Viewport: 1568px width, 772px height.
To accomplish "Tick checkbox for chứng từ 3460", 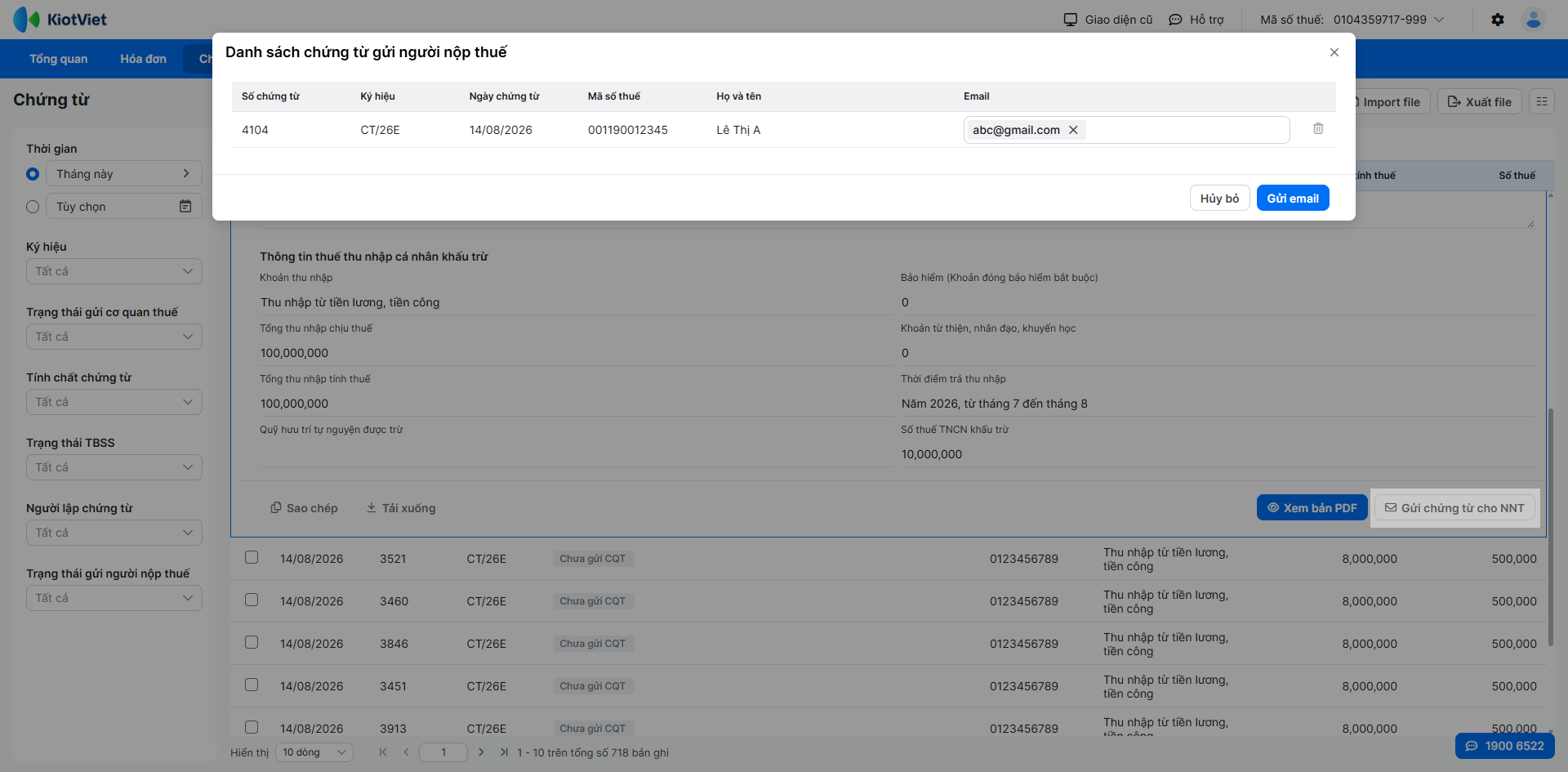I will coord(252,600).
